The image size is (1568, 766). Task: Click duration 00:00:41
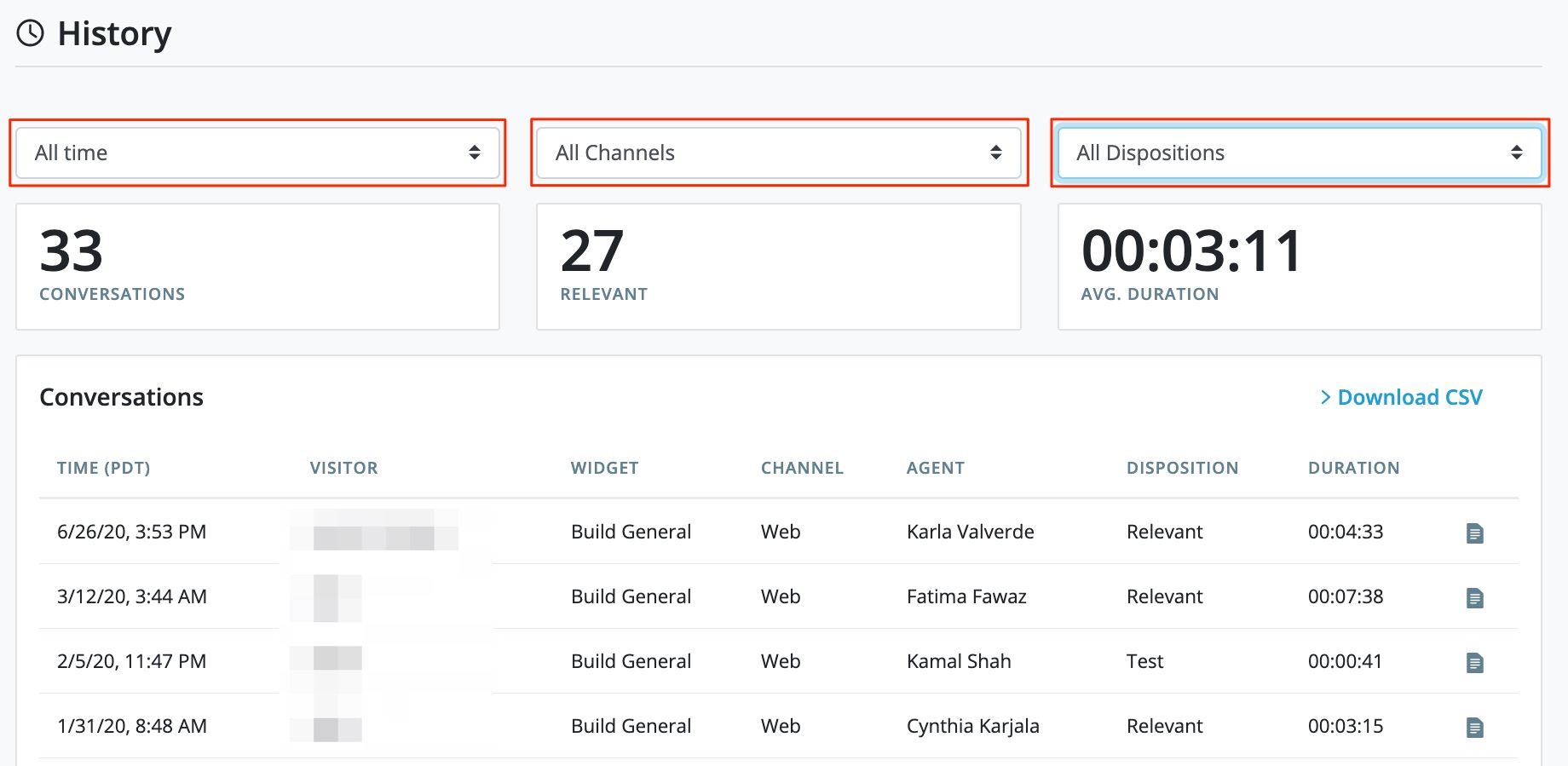coord(1345,661)
